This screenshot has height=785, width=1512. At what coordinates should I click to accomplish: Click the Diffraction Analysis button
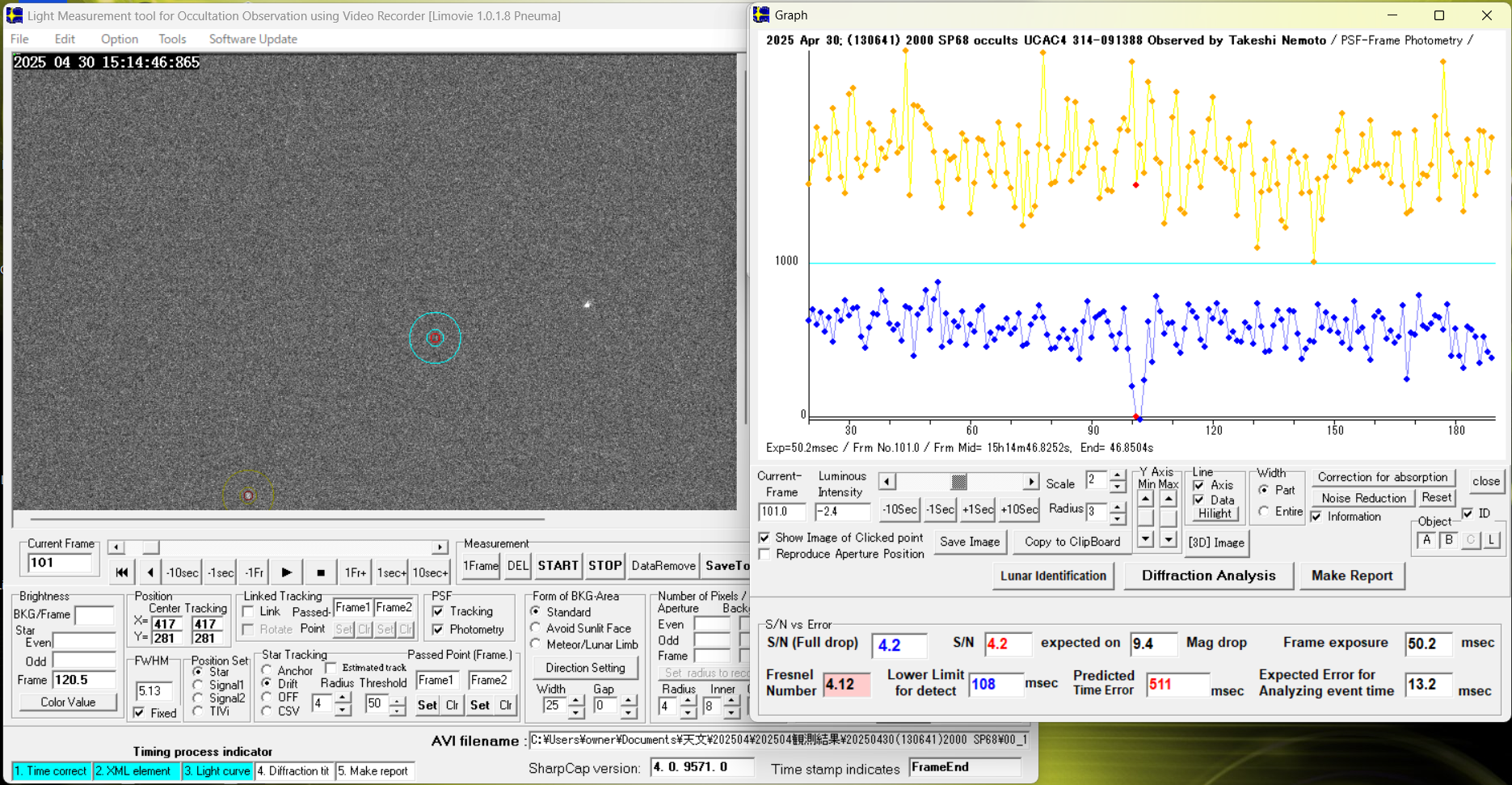point(1208,576)
